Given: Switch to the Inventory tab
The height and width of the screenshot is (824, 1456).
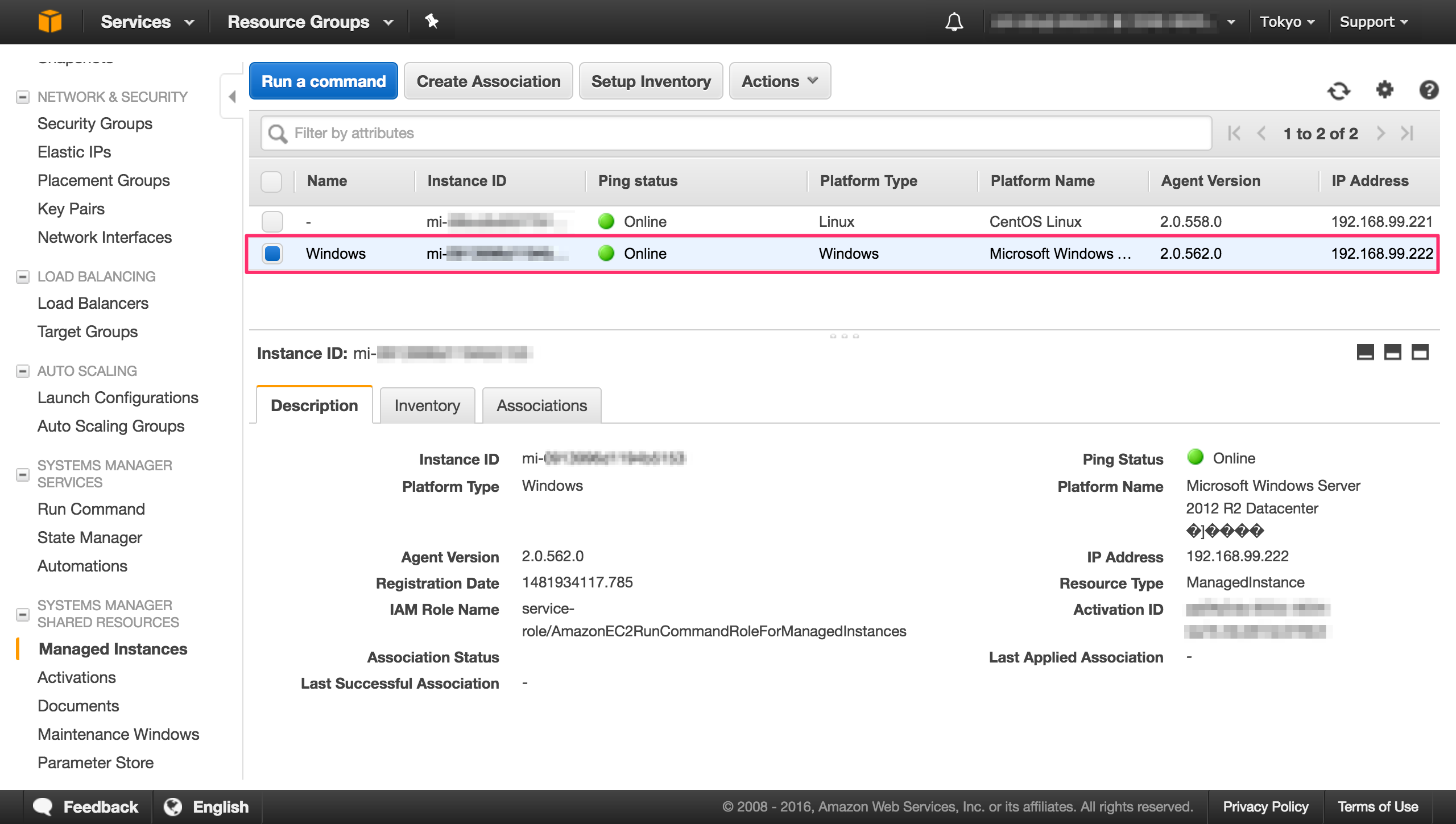Looking at the screenshot, I should tap(427, 405).
